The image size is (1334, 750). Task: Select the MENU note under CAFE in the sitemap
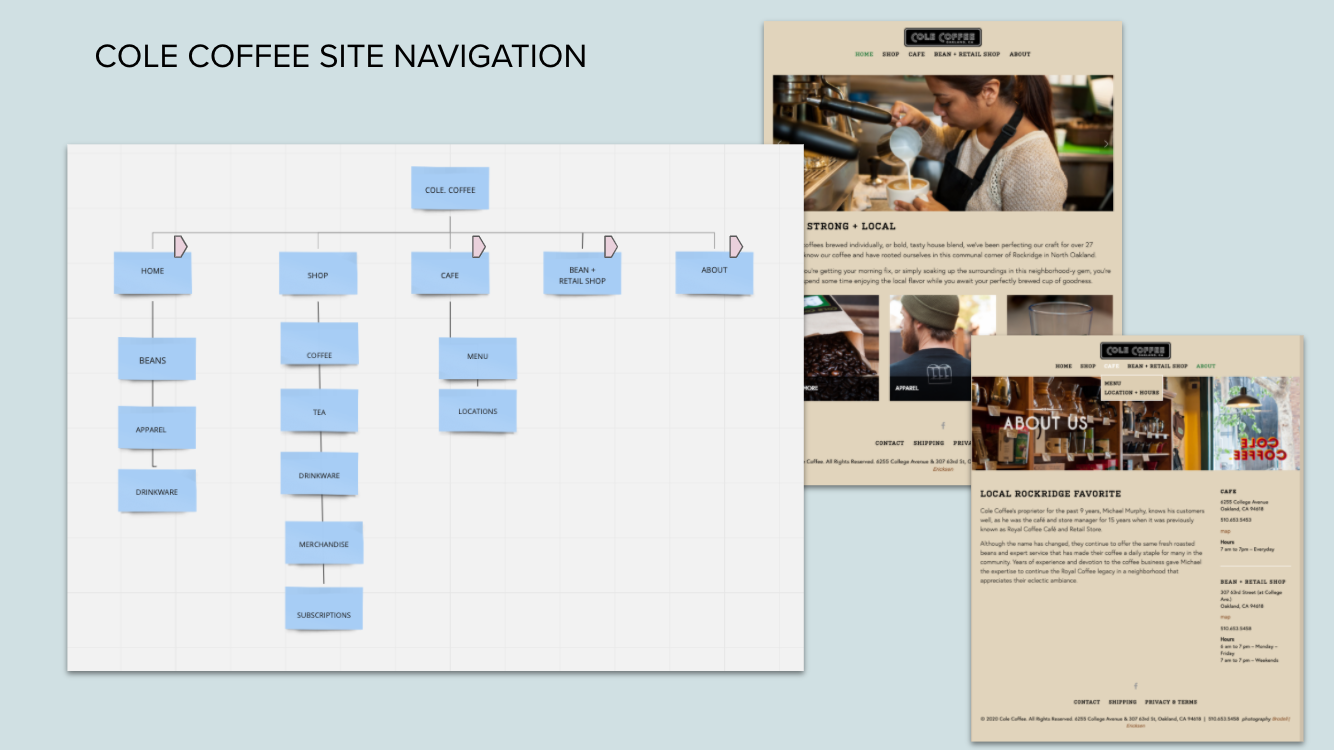(x=478, y=358)
